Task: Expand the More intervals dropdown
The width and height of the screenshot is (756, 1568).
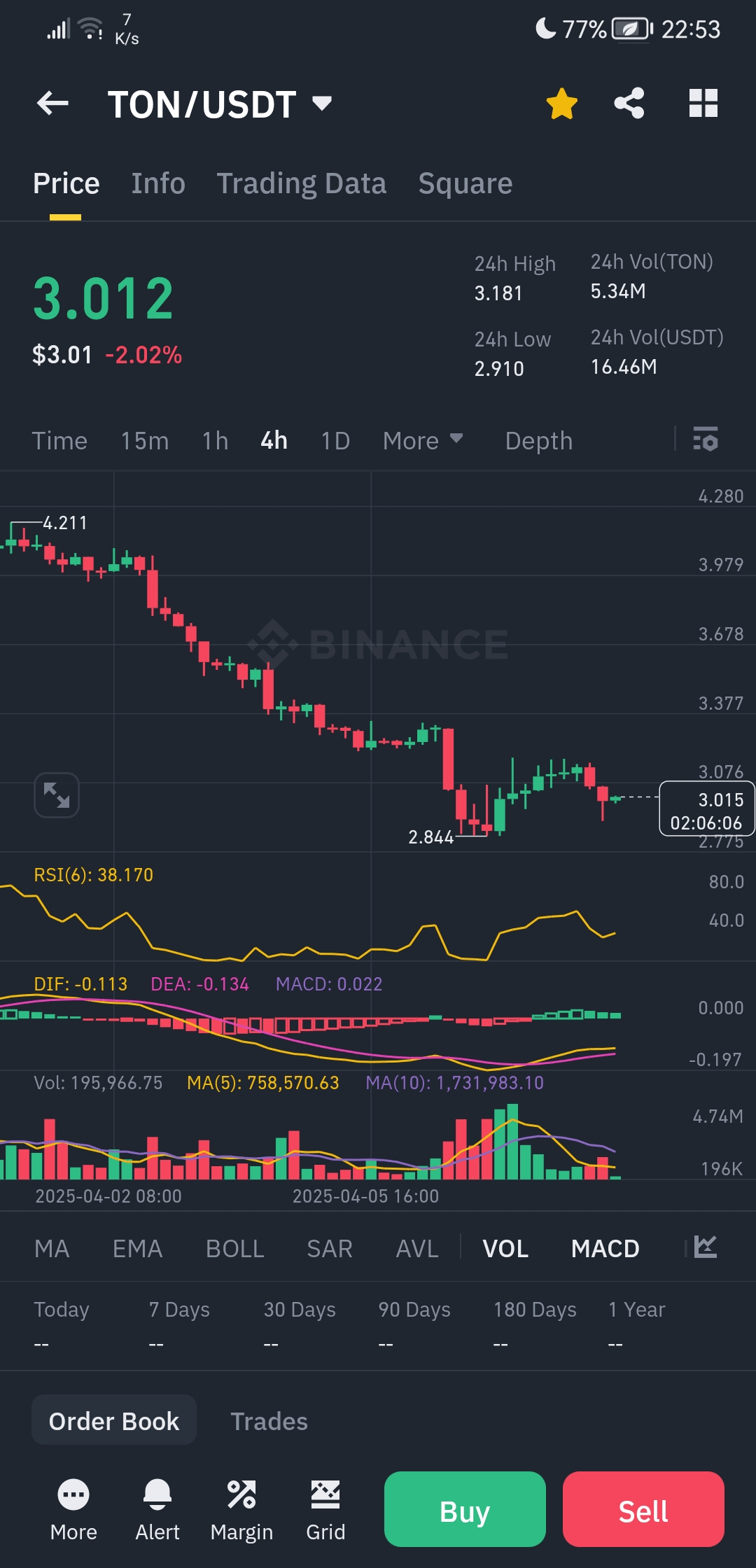Action: pyautogui.click(x=423, y=441)
